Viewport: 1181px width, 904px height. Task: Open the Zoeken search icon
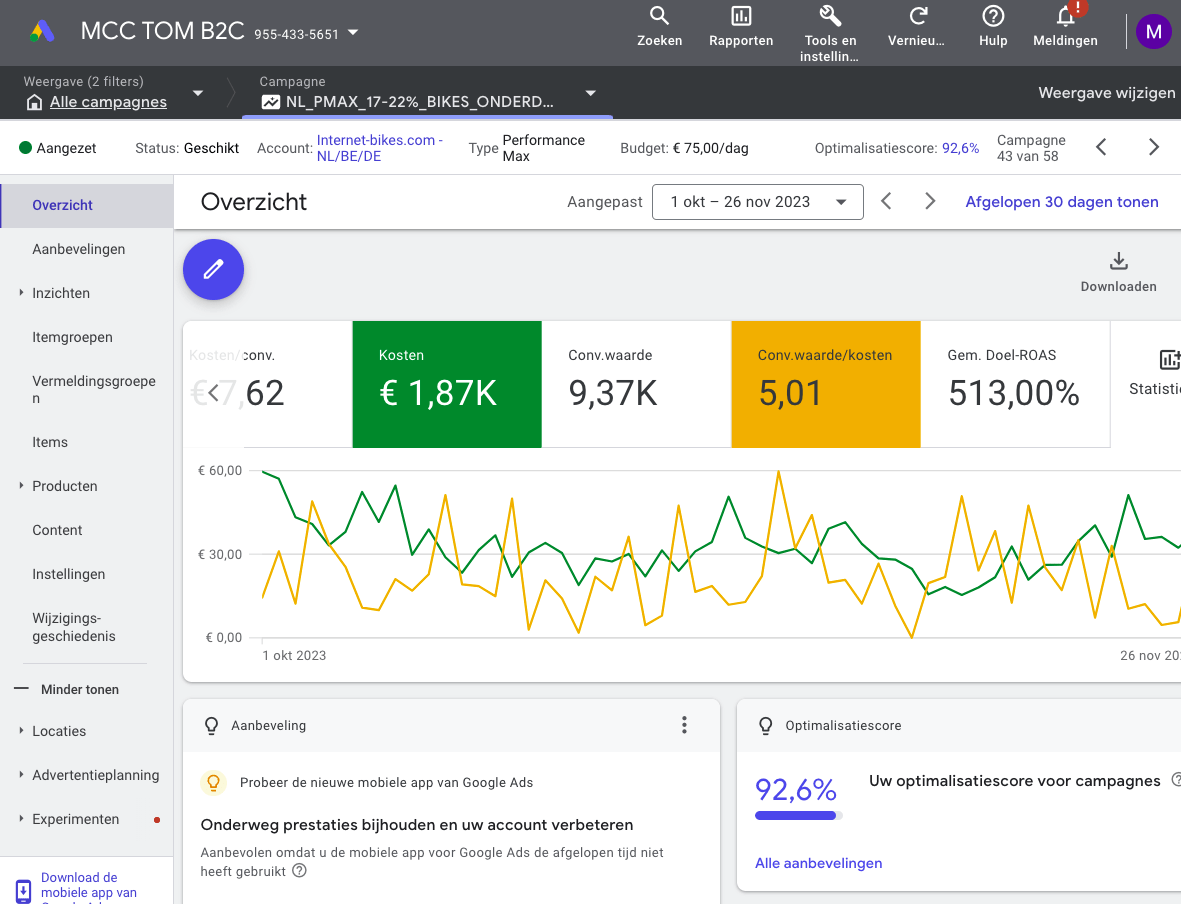pos(659,17)
